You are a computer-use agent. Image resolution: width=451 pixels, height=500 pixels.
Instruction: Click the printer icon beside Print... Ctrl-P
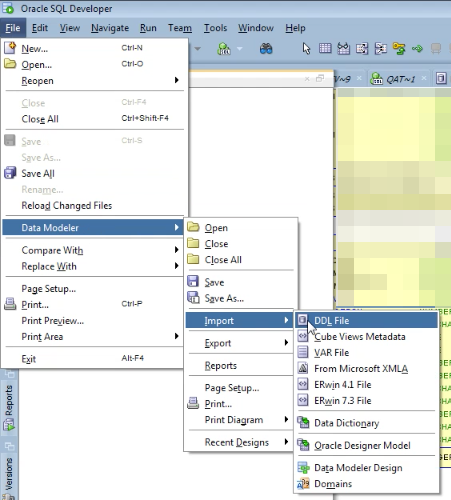[x=10, y=304]
